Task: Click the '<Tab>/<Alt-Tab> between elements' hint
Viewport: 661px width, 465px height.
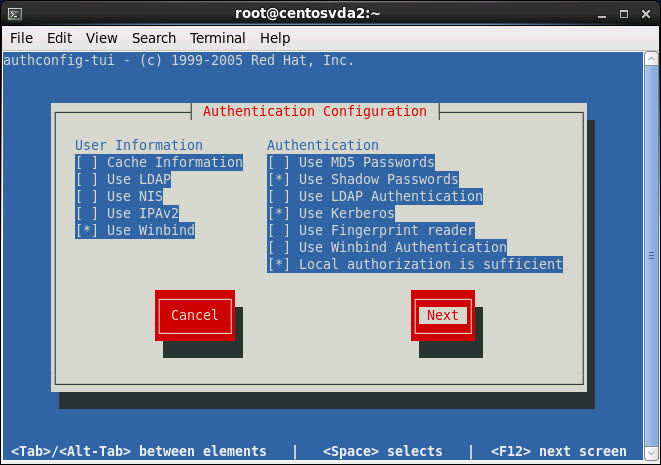Action: pos(139,451)
